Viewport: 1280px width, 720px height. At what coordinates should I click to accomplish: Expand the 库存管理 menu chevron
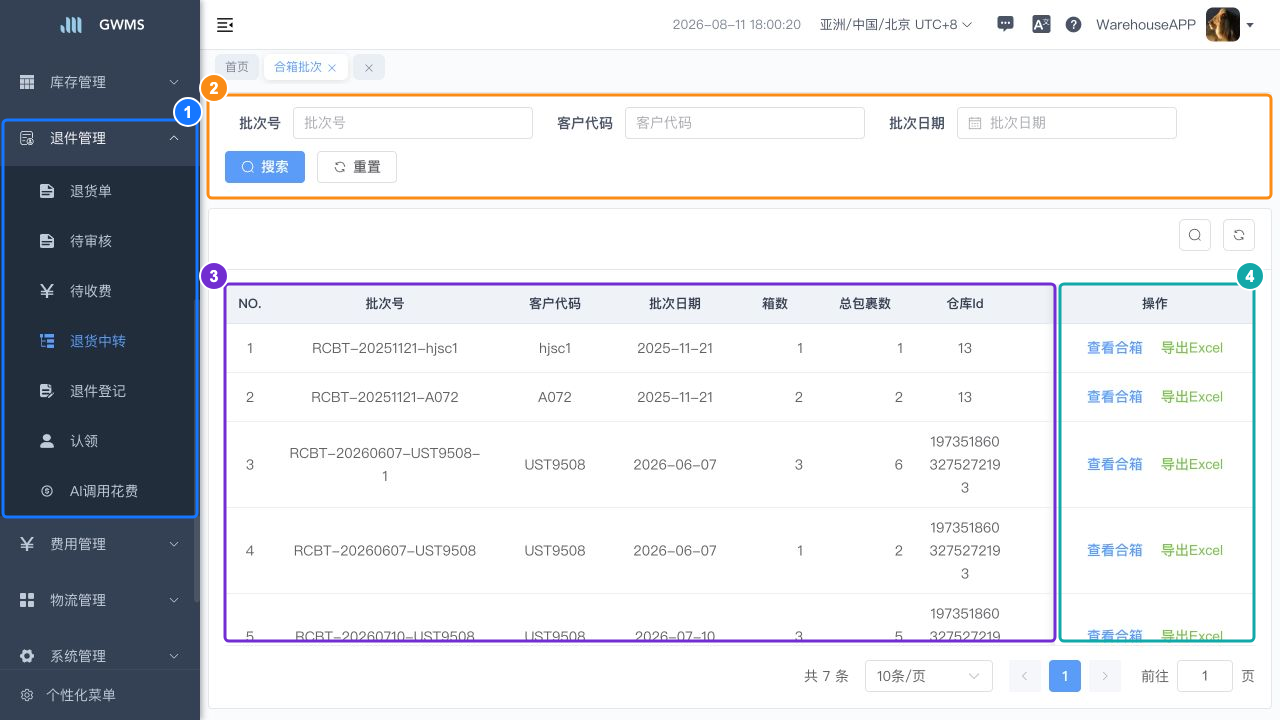tap(174, 82)
